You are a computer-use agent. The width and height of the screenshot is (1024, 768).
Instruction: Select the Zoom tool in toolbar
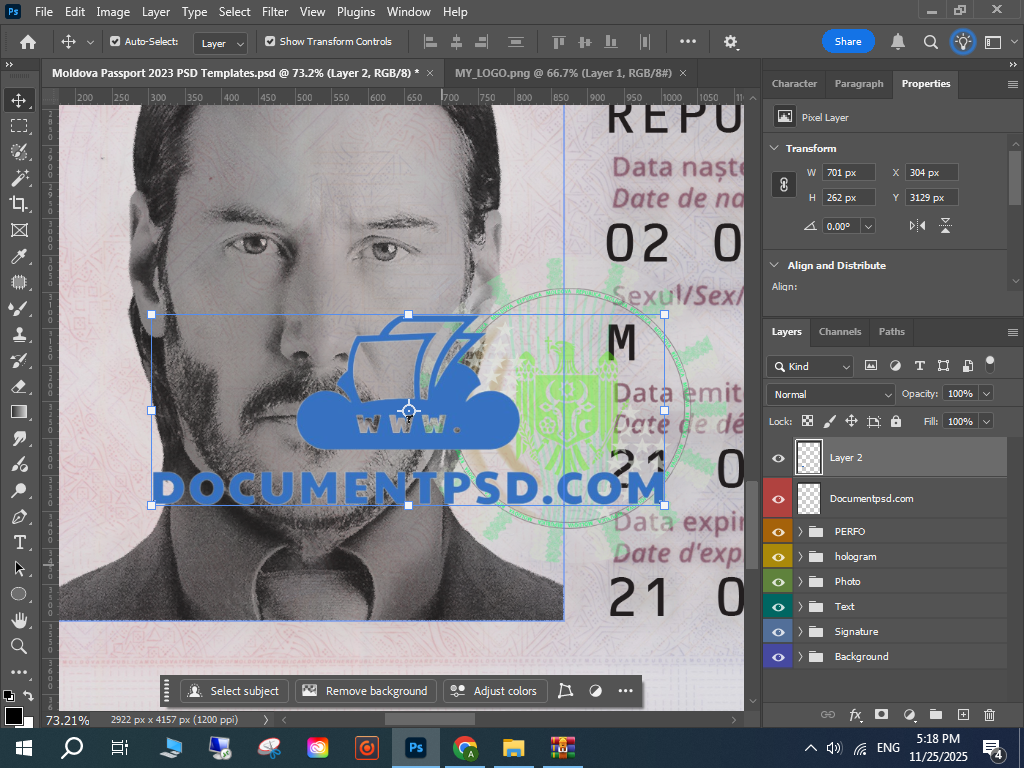click(x=18, y=646)
